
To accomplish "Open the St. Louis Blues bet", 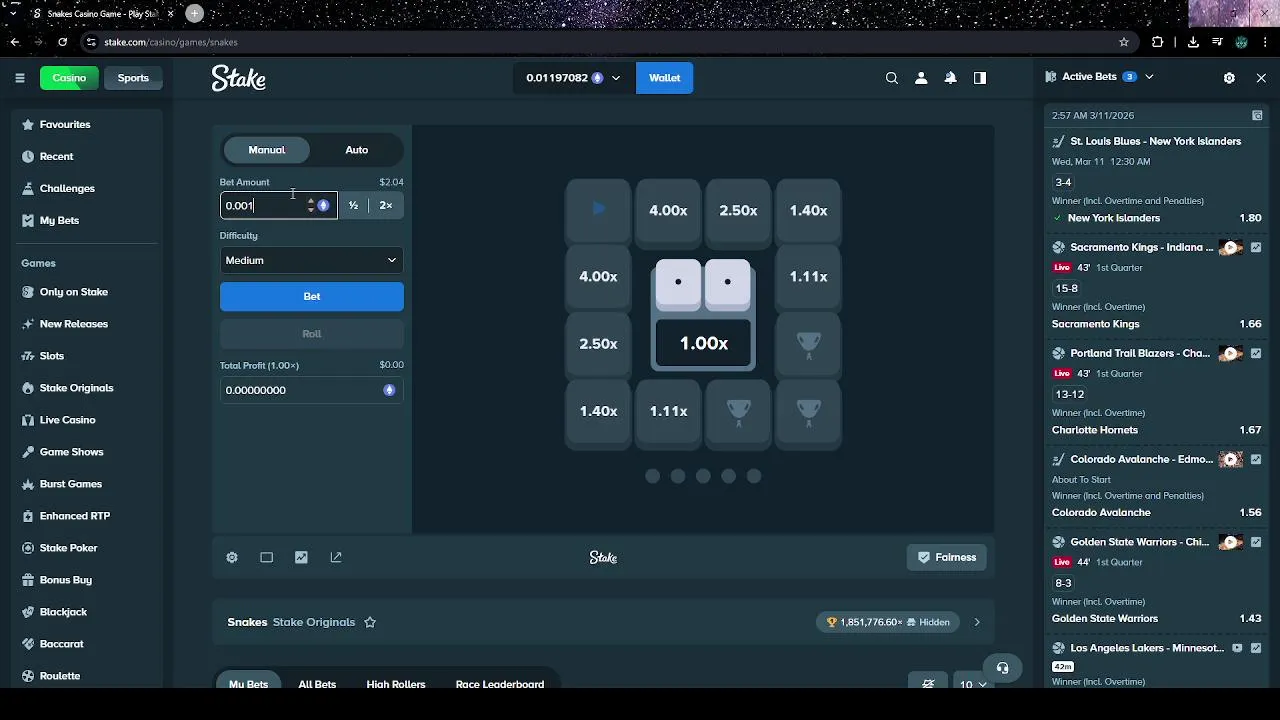I will (x=1155, y=141).
